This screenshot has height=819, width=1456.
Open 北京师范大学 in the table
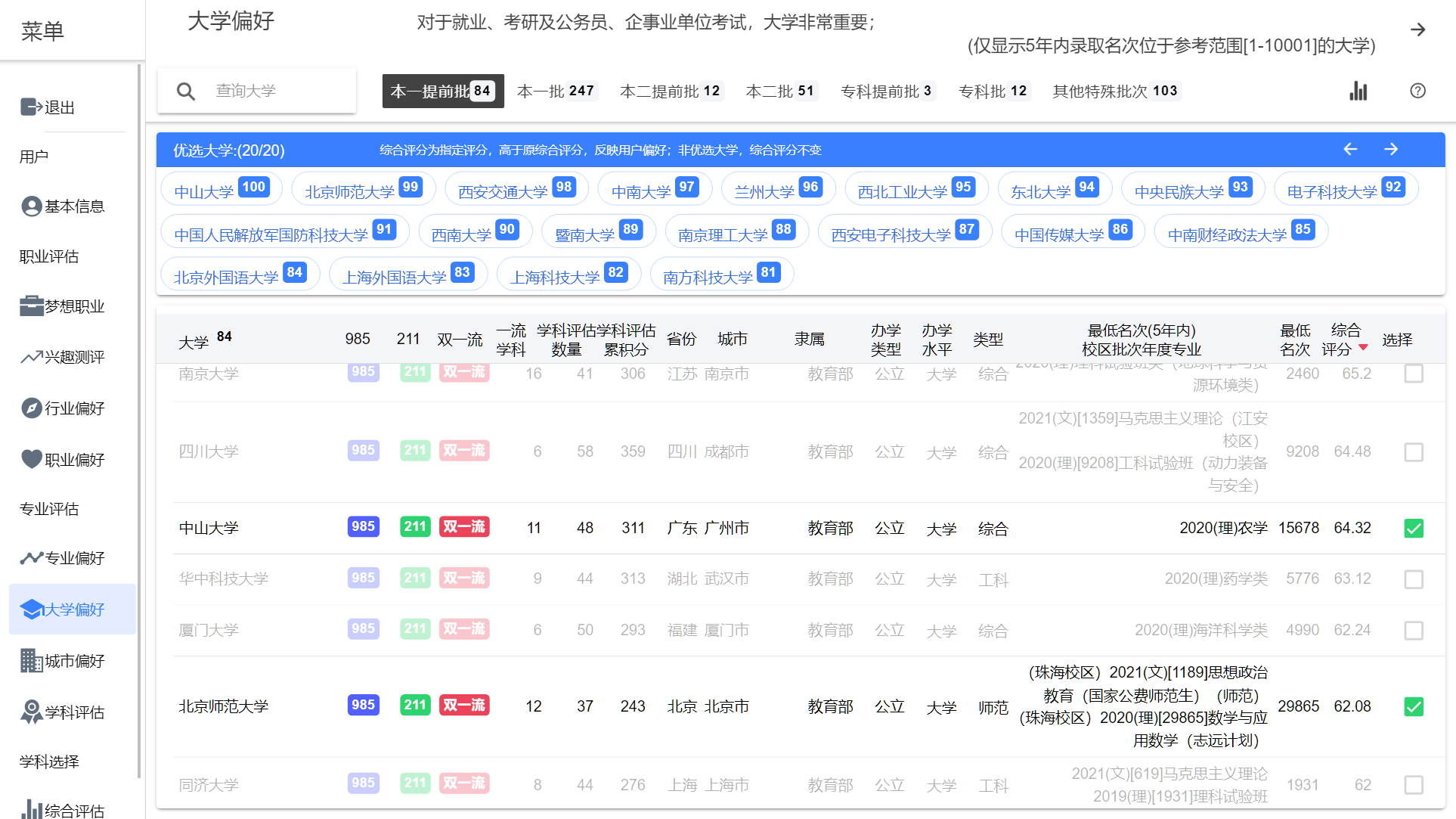(224, 706)
